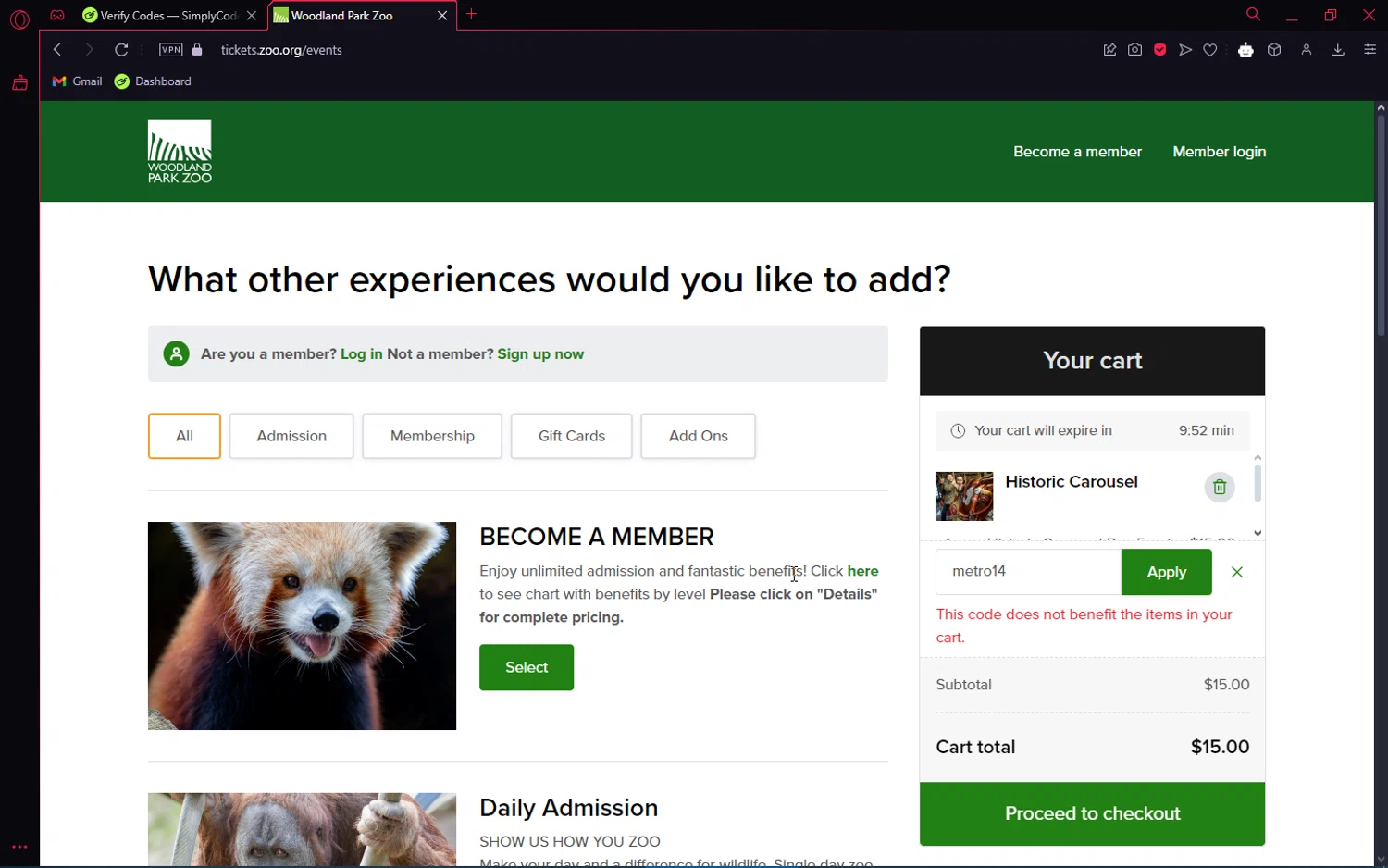This screenshot has height=868, width=1388.
Task: Open Member login navigation link
Action: [1219, 152]
